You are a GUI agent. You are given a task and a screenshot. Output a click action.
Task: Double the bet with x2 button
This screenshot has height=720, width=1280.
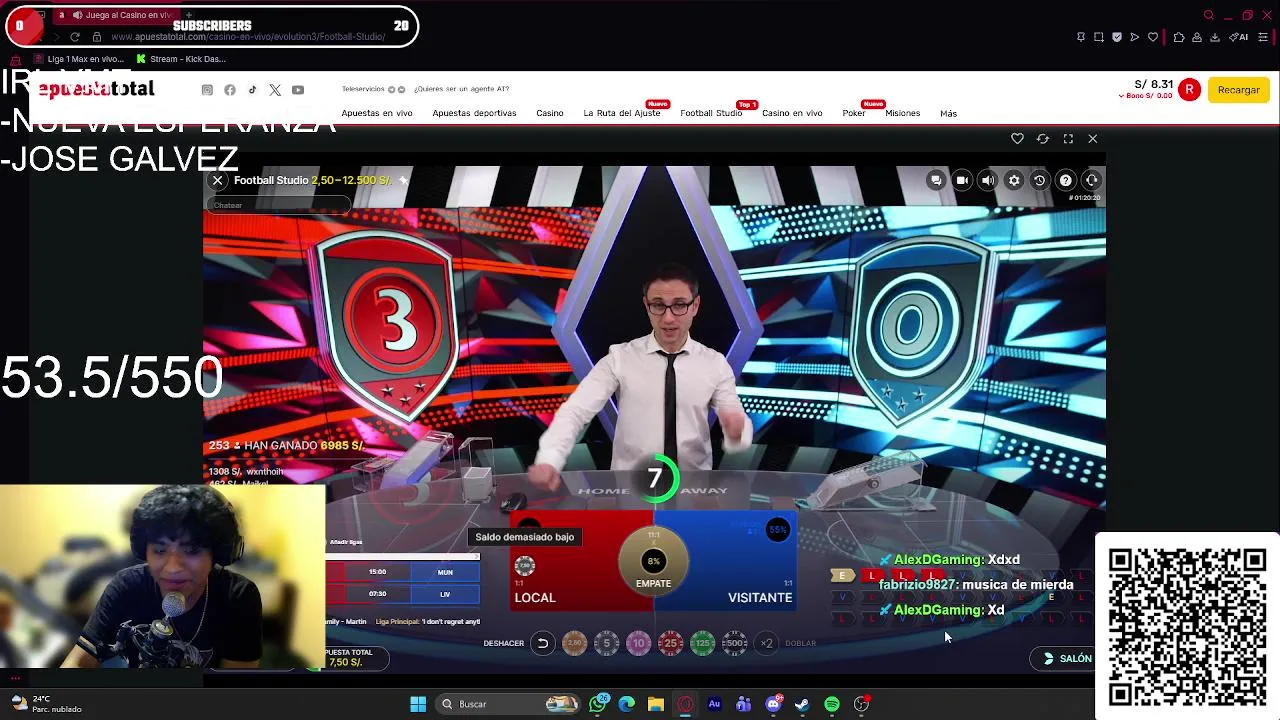pos(767,643)
